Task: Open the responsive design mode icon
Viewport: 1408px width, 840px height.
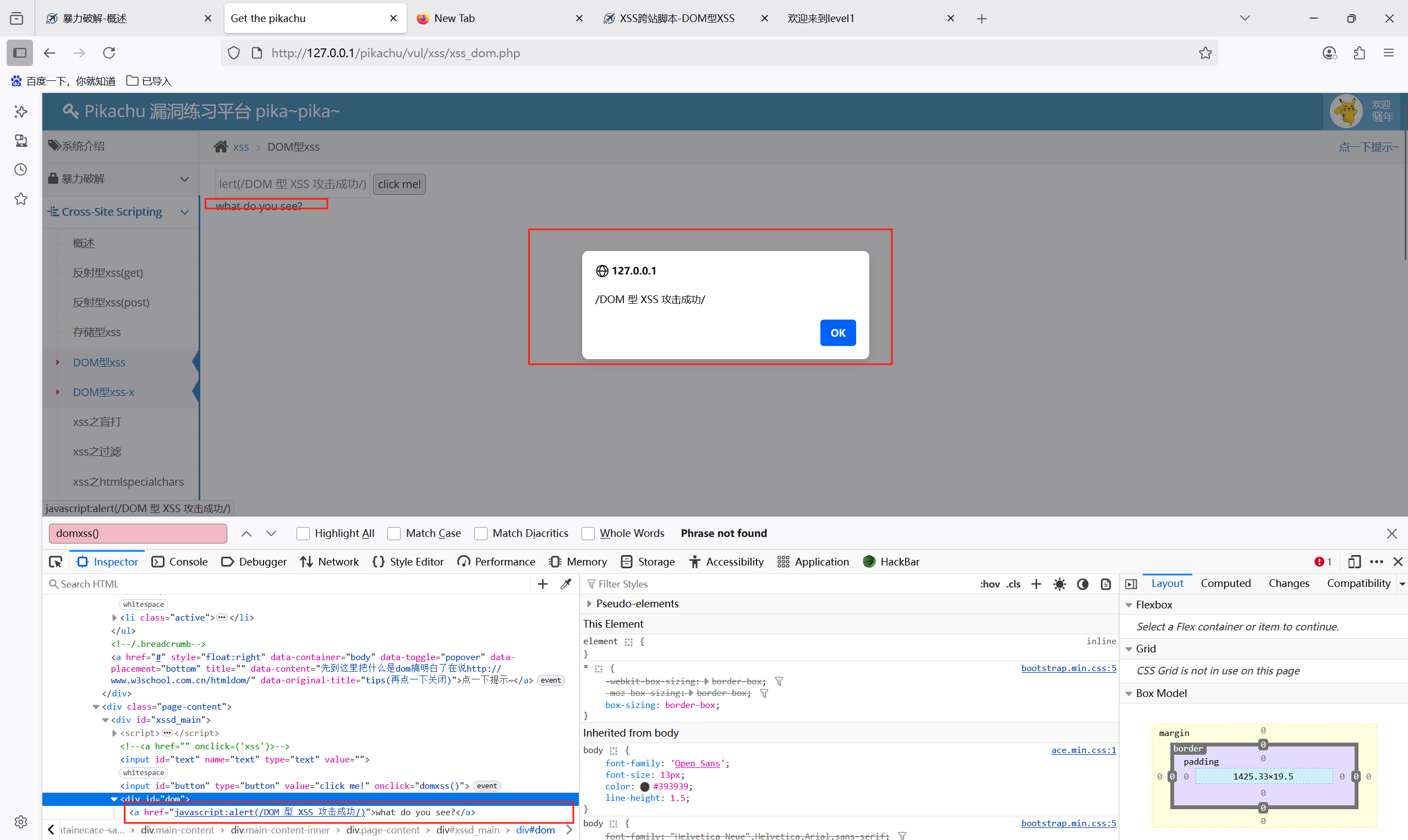Action: (1354, 562)
